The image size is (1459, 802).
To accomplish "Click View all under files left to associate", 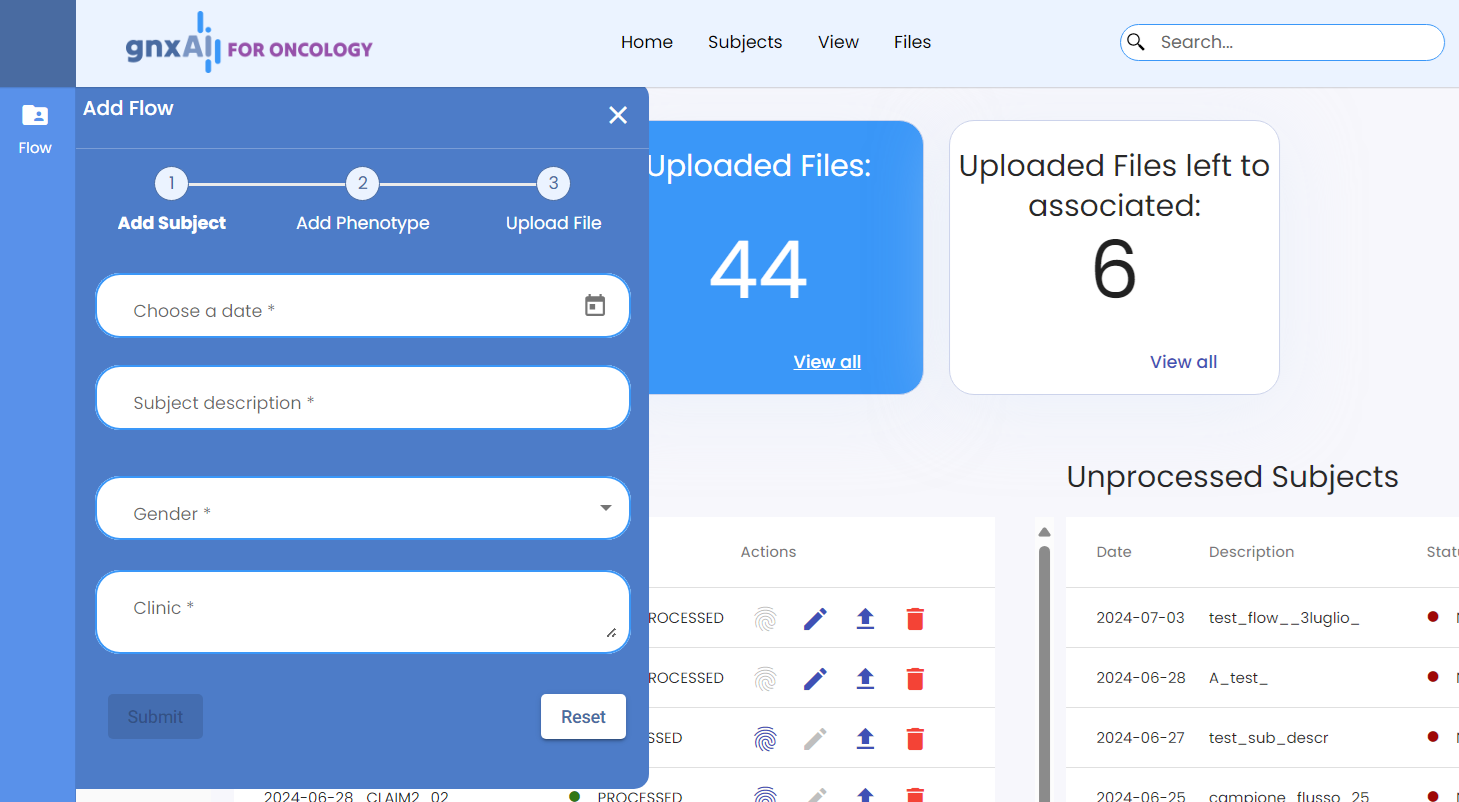I will 1183,362.
